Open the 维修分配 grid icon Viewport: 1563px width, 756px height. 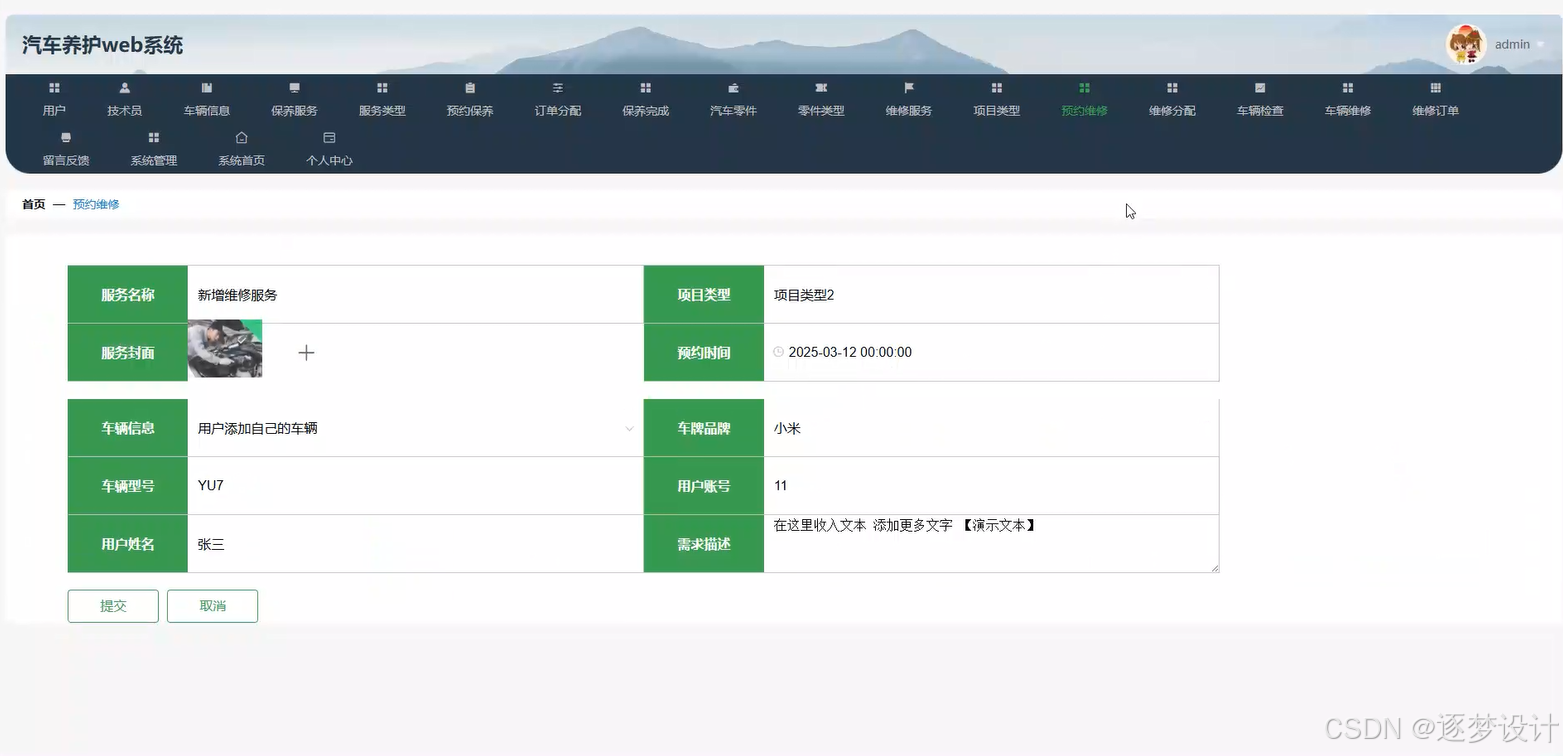(x=1172, y=88)
